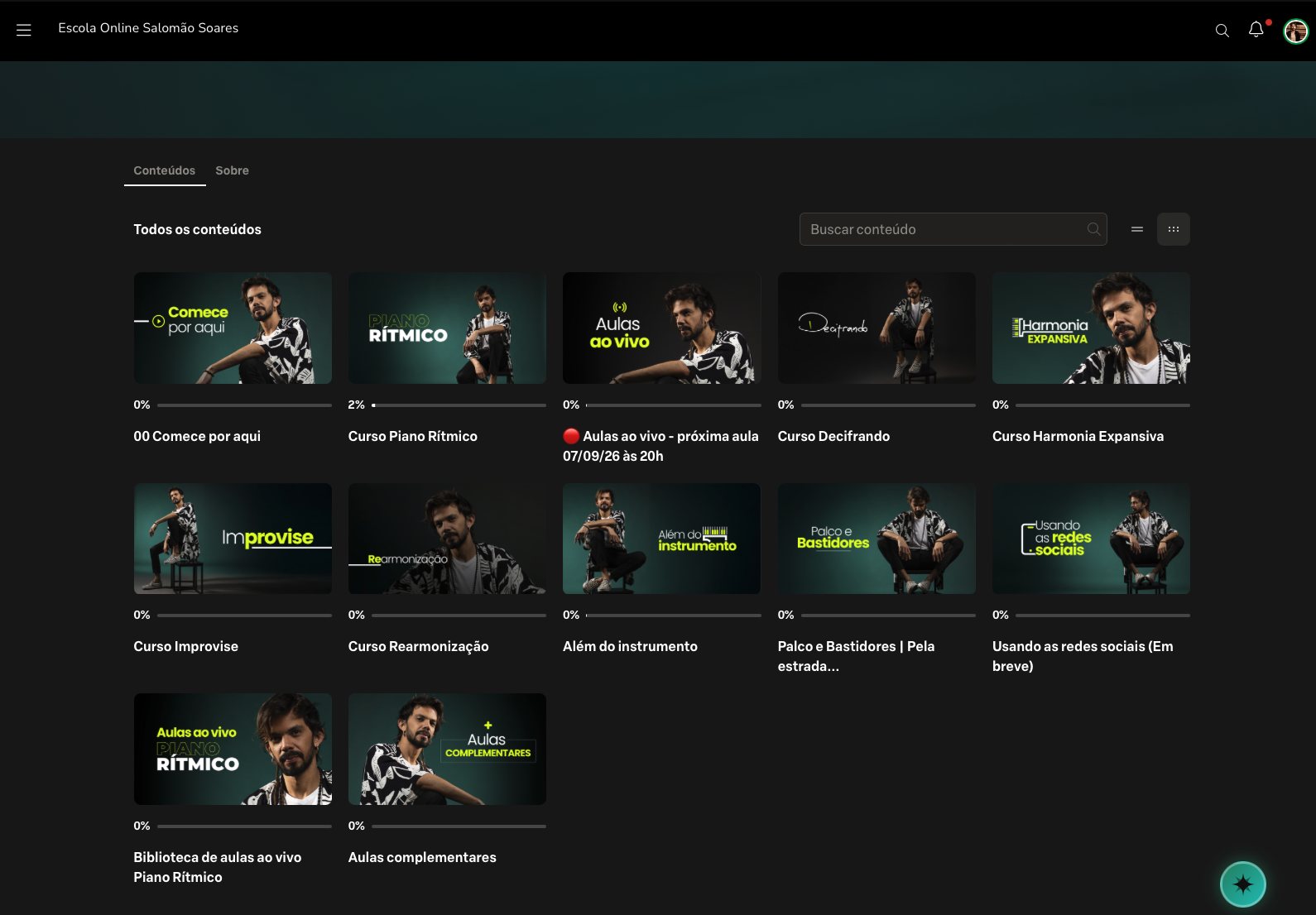Open the Piano Rítmico course thumbnail

point(447,328)
